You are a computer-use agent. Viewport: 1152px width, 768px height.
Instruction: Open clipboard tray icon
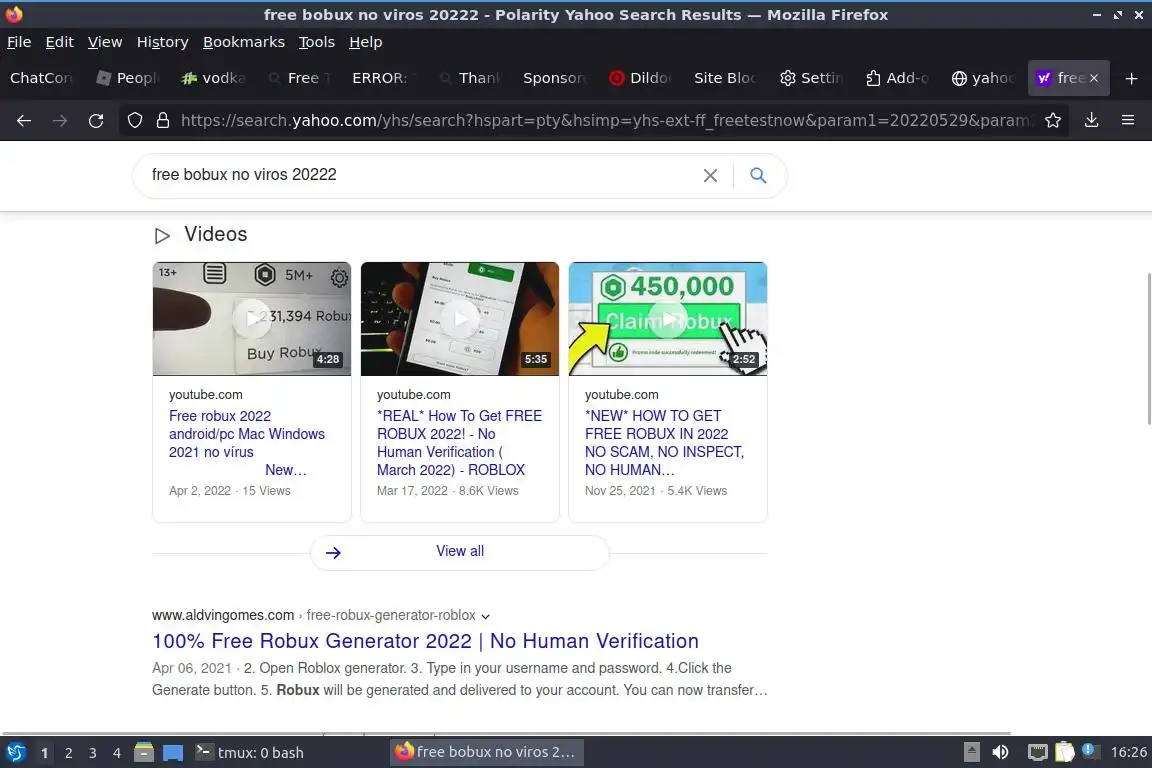pos(1065,752)
